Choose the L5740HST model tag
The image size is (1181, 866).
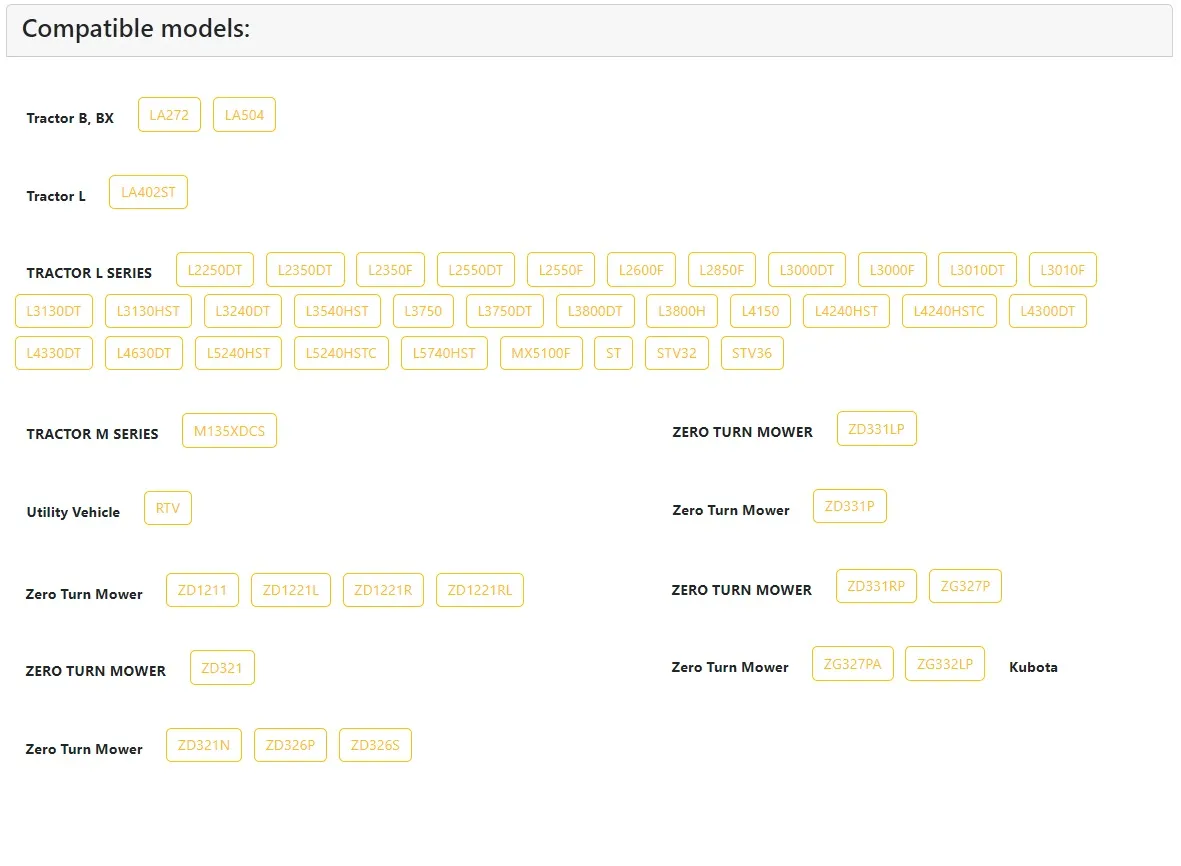click(444, 353)
